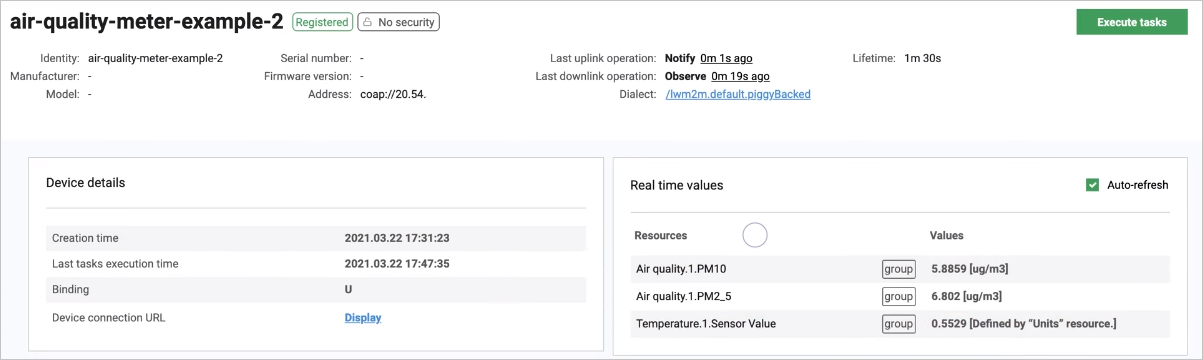Click the Binding value U
Screen dimensions: 1203x360
[348, 290]
